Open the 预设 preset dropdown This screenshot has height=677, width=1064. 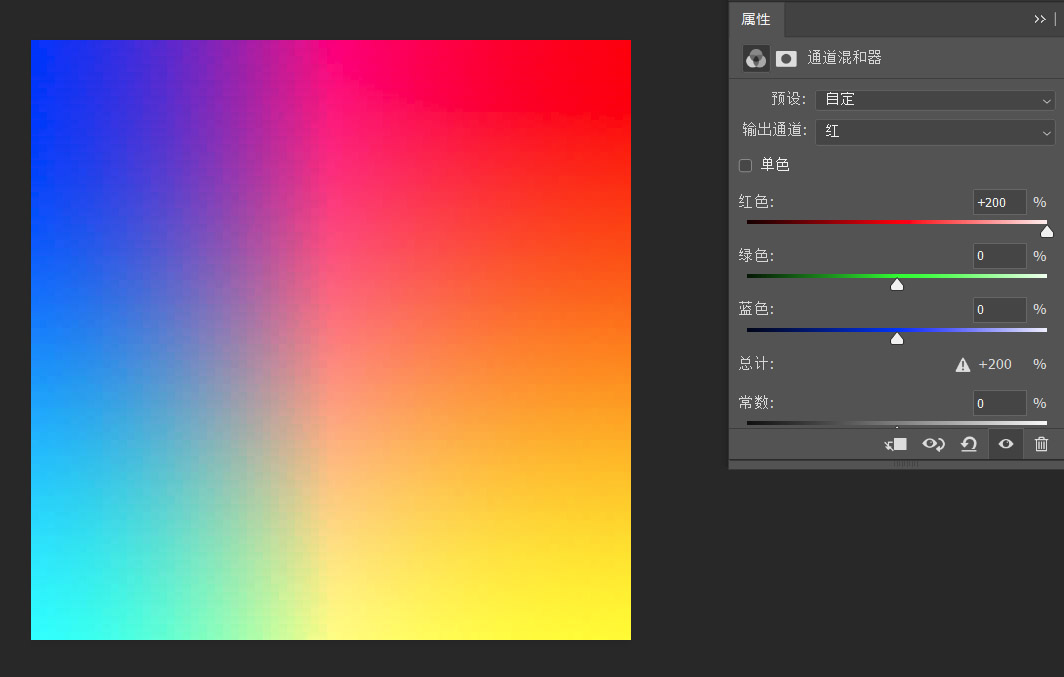click(935, 100)
